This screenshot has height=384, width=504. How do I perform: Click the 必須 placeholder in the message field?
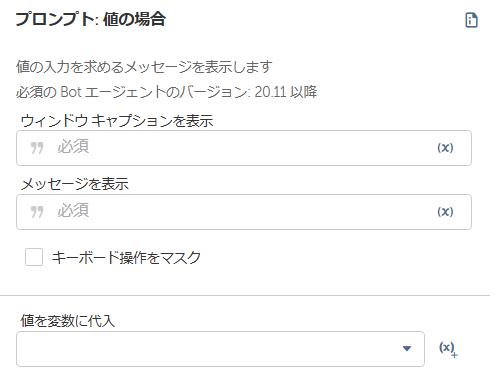(x=73, y=210)
